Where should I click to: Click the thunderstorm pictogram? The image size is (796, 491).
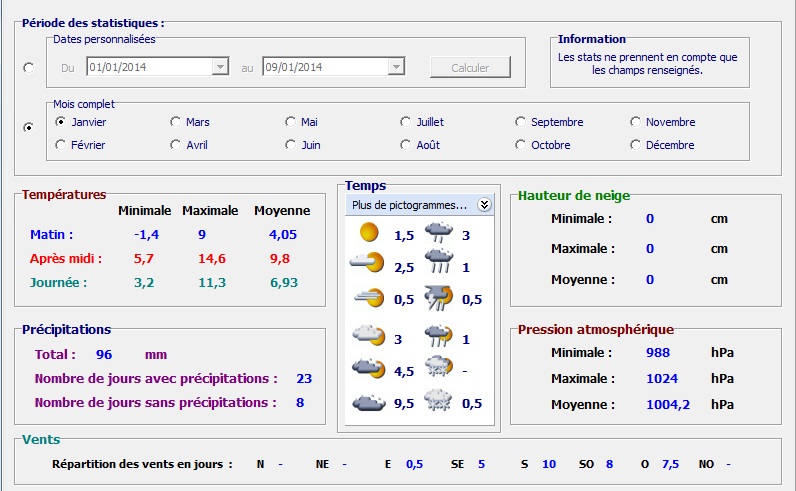tap(439, 298)
